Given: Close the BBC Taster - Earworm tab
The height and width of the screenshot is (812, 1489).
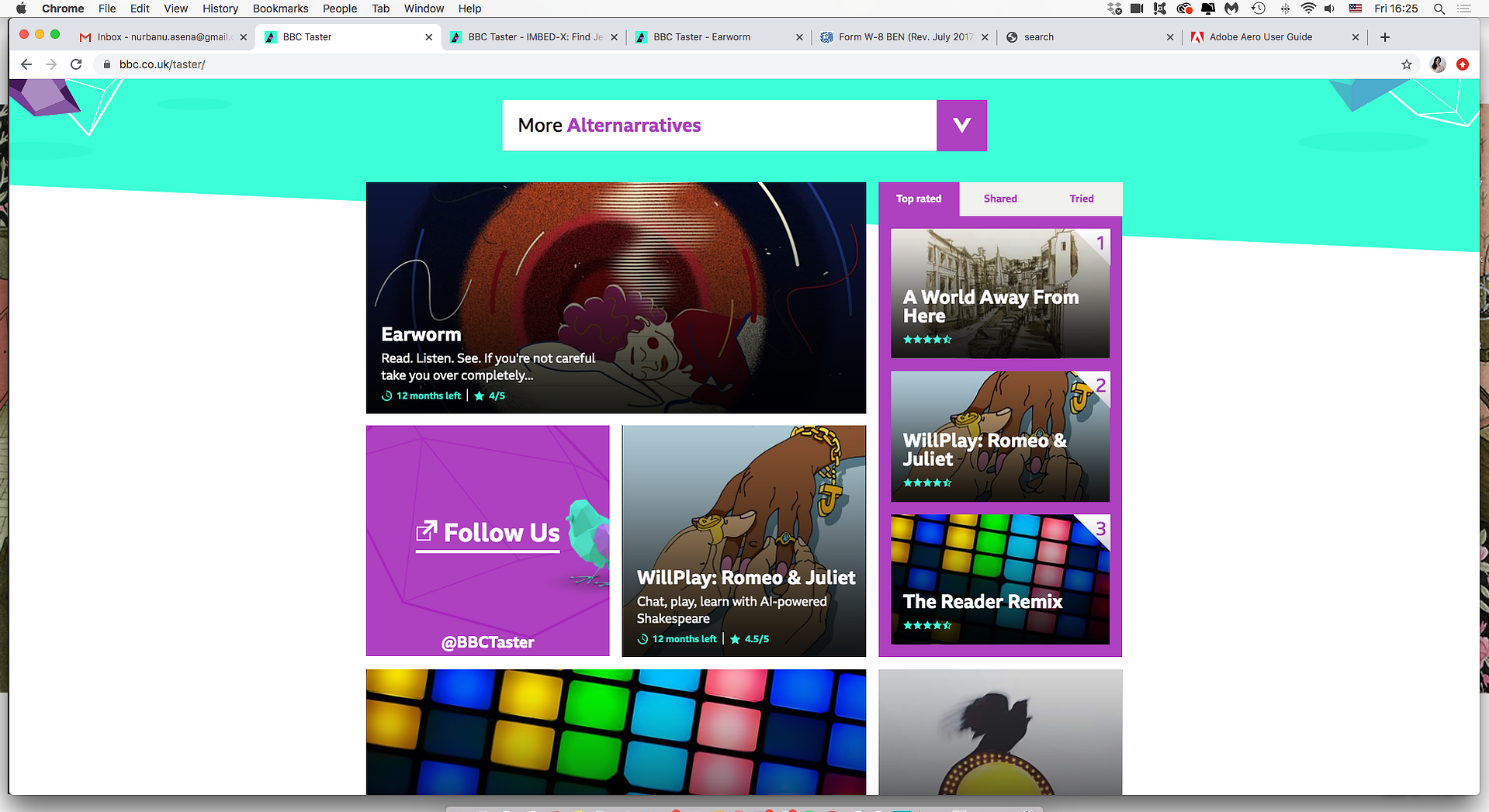Looking at the screenshot, I should coord(799,37).
